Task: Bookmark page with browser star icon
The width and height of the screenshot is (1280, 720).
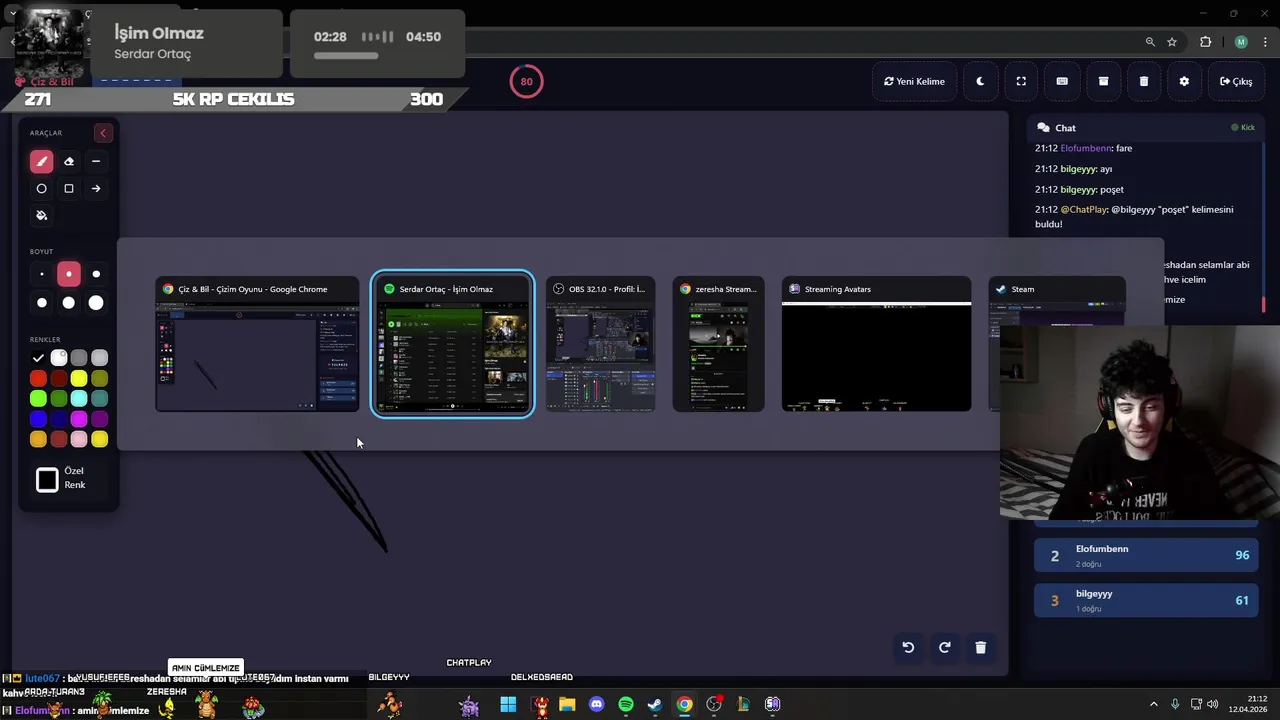Action: [x=1172, y=42]
